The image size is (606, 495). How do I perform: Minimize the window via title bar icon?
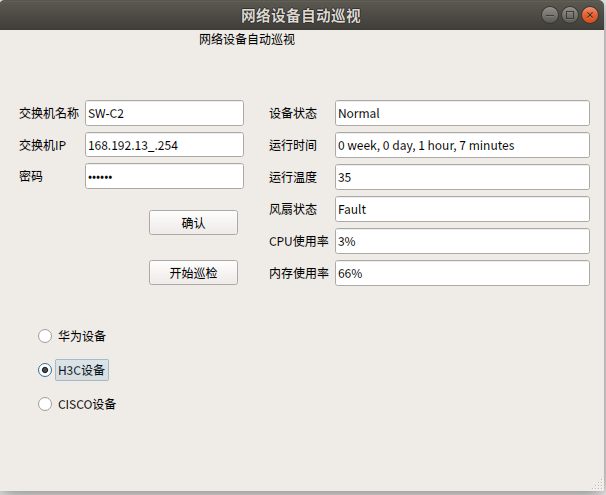[551, 14]
